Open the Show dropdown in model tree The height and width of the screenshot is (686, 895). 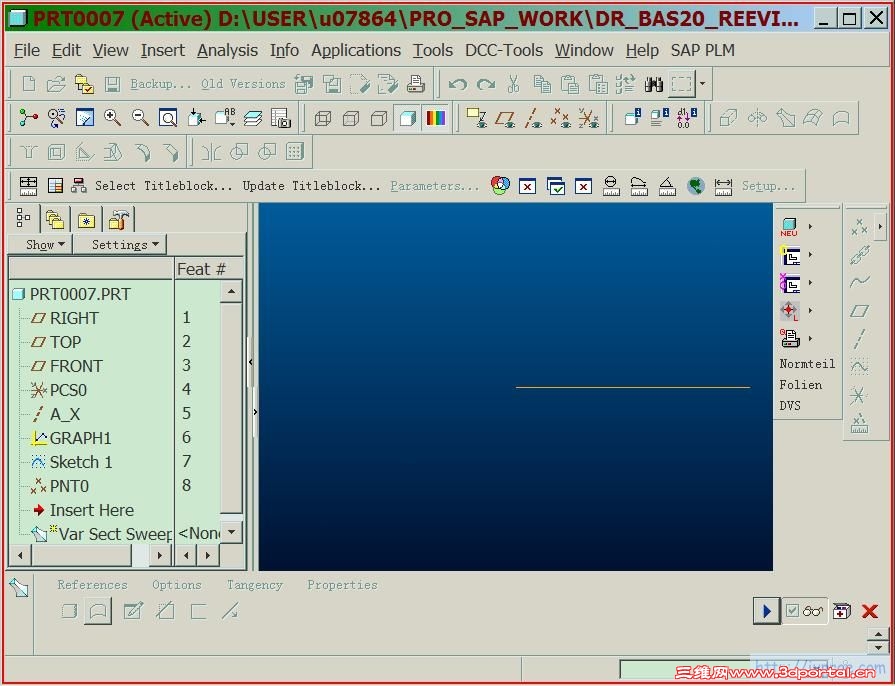(x=41, y=244)
